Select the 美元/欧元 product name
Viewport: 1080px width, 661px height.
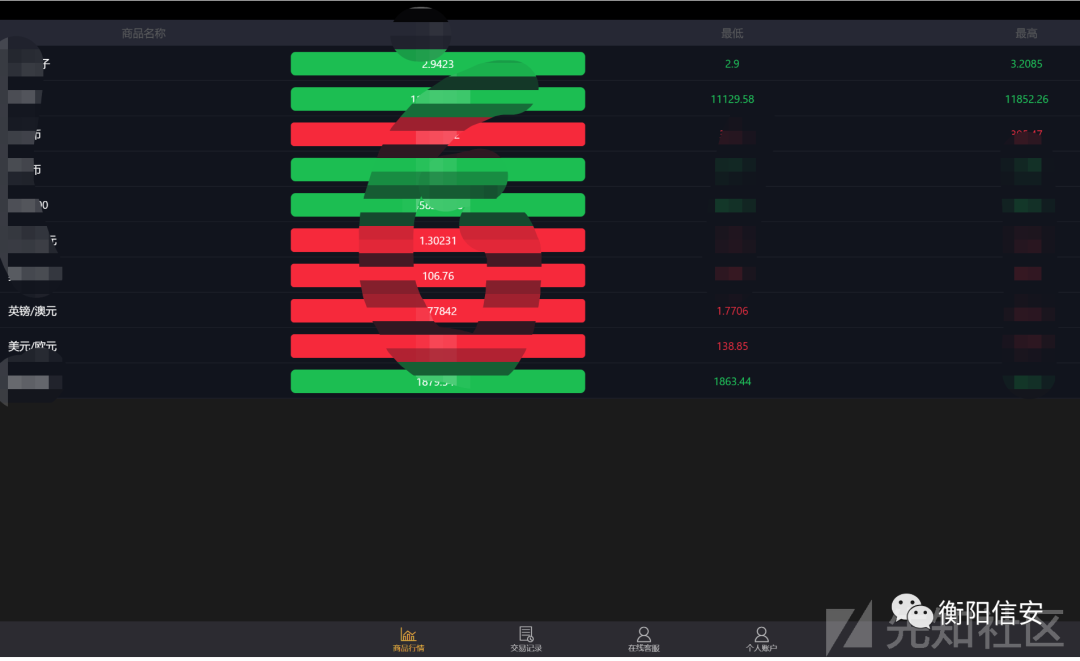(x=32, y=346)
